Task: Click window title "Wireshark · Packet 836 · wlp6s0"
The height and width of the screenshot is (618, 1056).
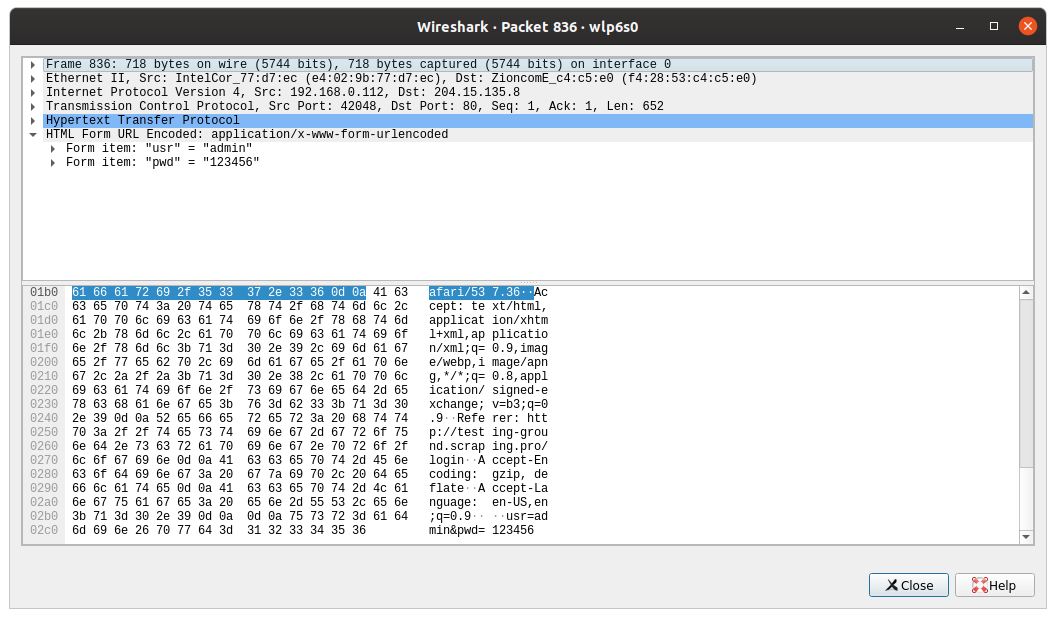Action: pyautogui.click(x=527, y=27)
